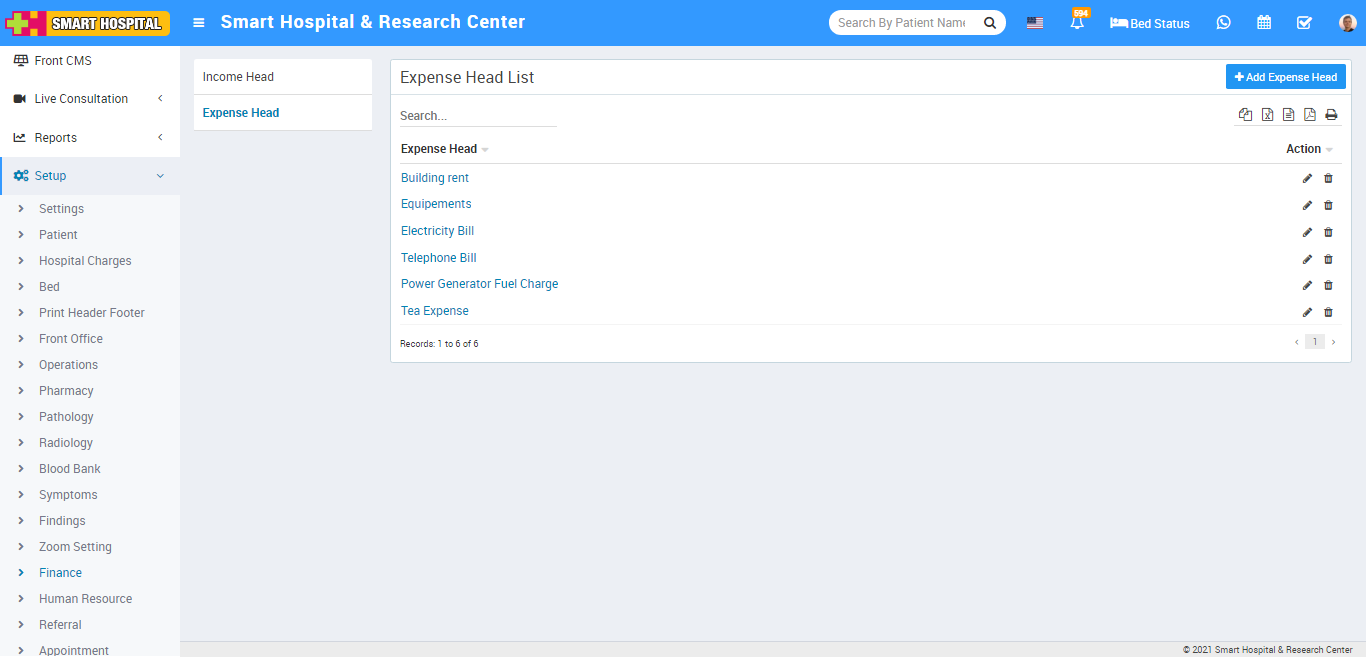1366x657 pixels.
Task: Expand the Reports sidebar menu
Action: tap(90, 138)
